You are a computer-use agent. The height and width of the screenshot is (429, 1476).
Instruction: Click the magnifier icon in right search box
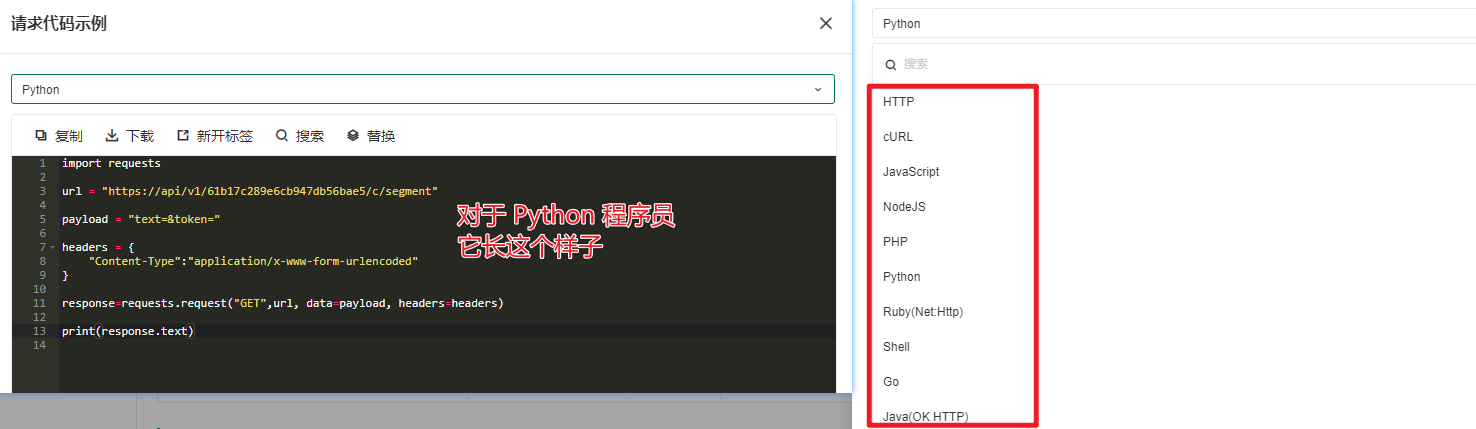890,64
